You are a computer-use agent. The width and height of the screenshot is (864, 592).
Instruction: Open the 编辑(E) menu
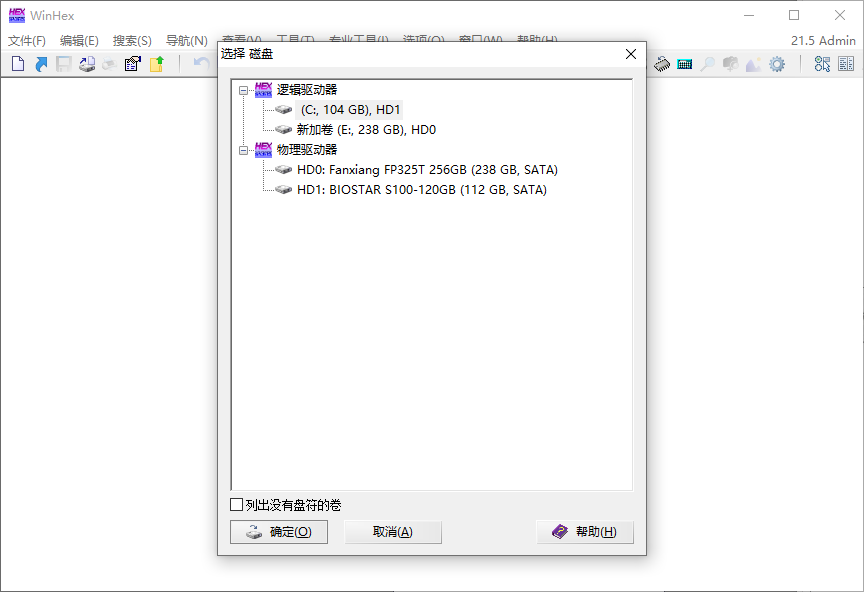coord(79,41)
